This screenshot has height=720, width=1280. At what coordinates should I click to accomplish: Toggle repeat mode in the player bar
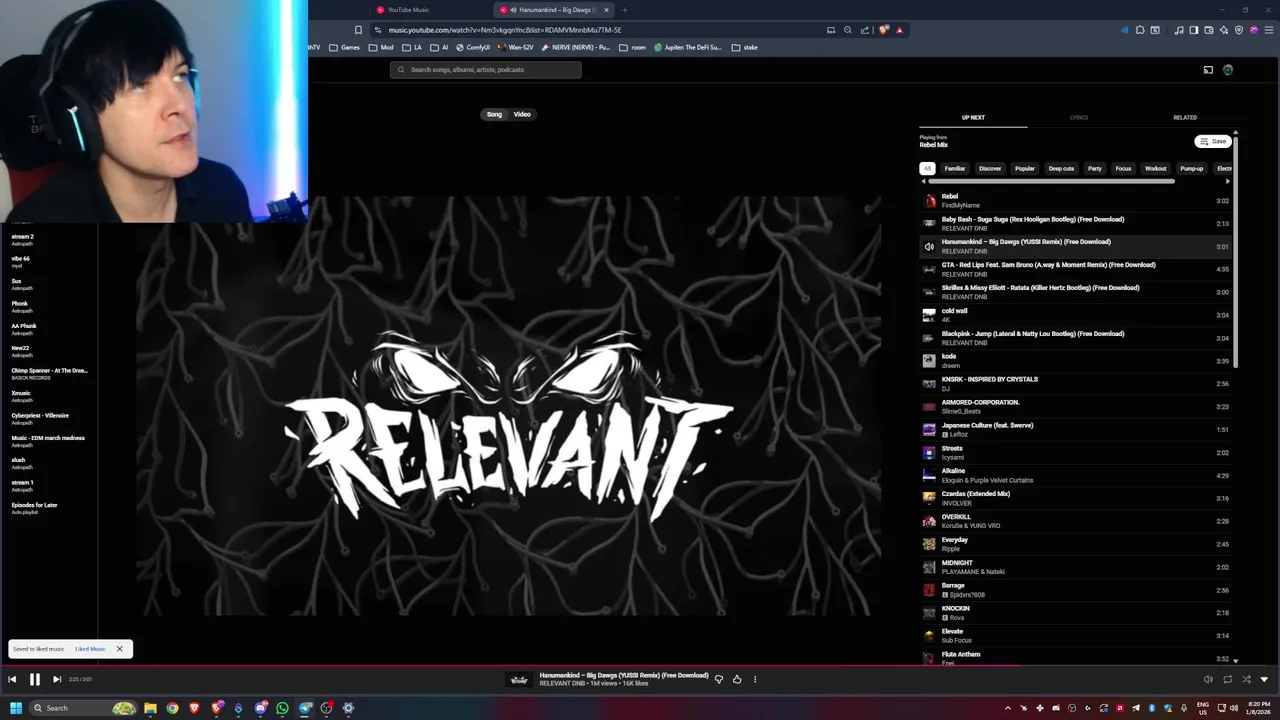(1227, 679)
